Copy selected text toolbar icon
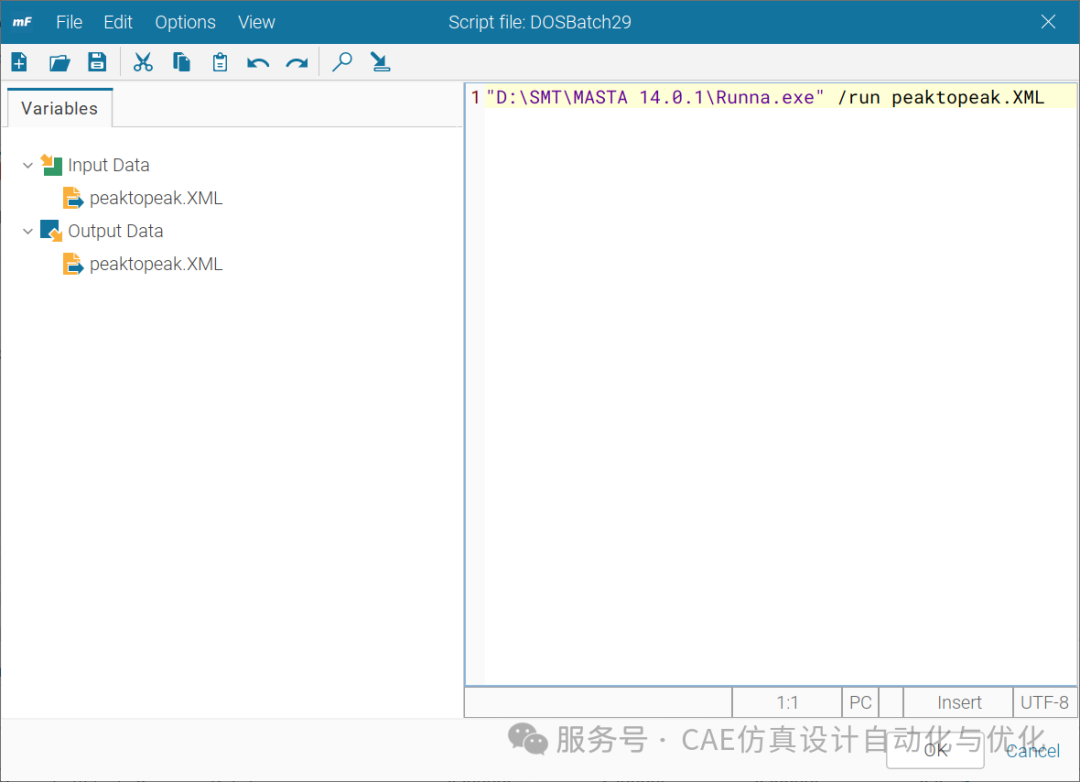 point(182,62)
